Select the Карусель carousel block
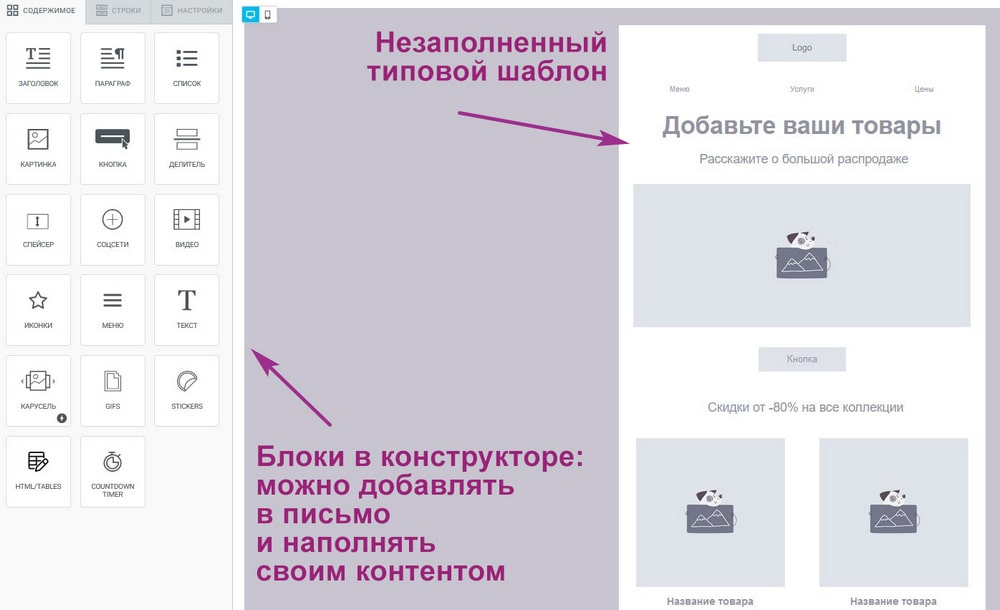This screenshot has height=610, width=1000. pos(38,391)
